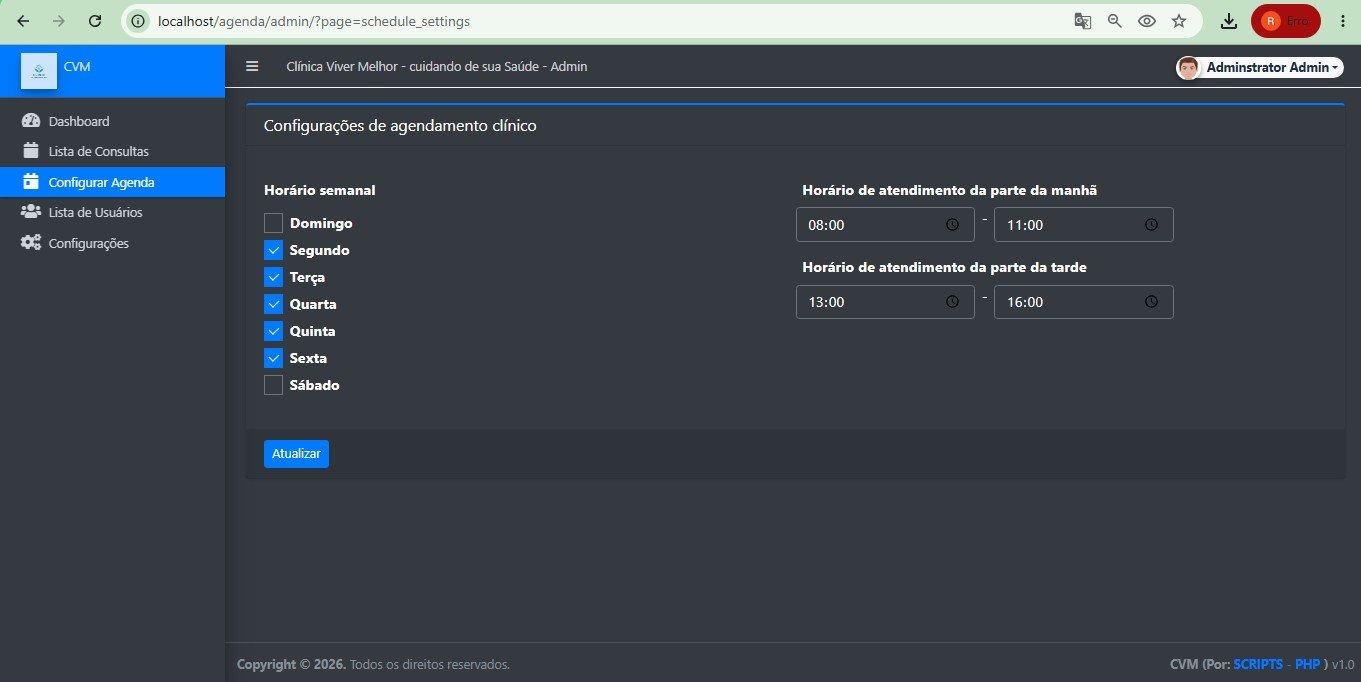Click the clock icon in 11:00 field

point(1151,225)
